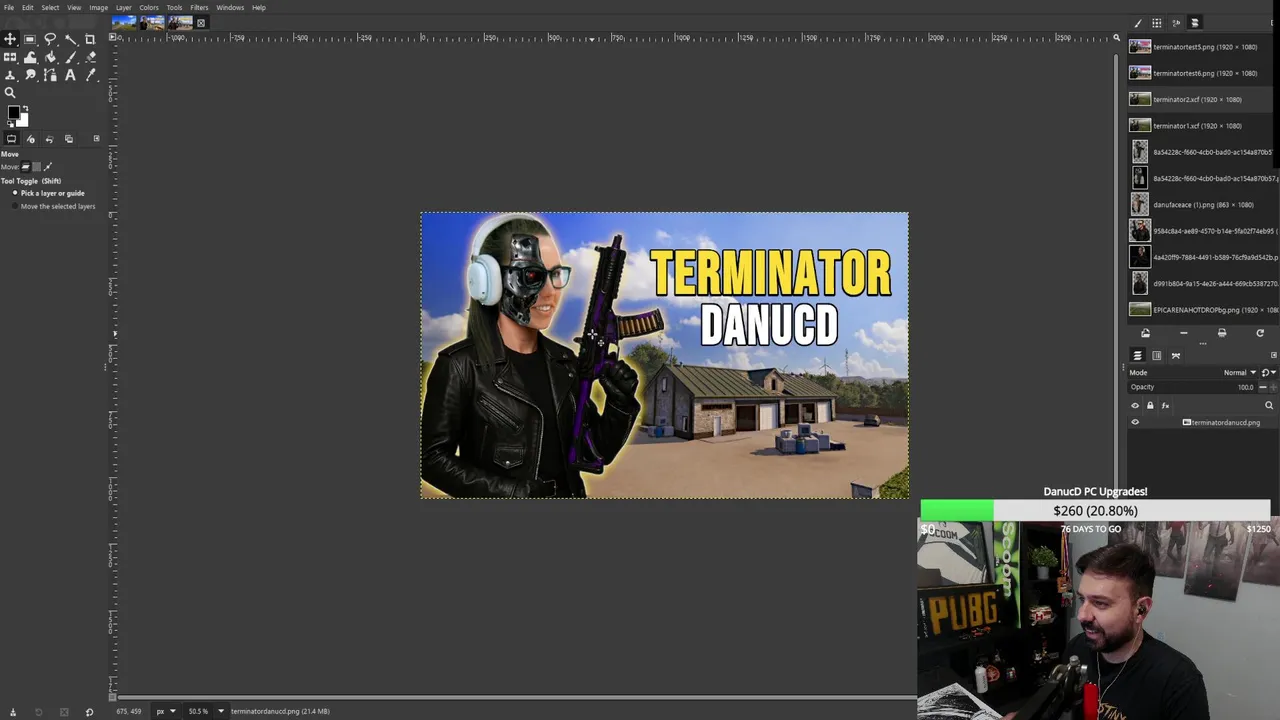Screen dimensions: 1280x720
Task: Select the Paintbrush tool
Action: click(x=70, y=57)
